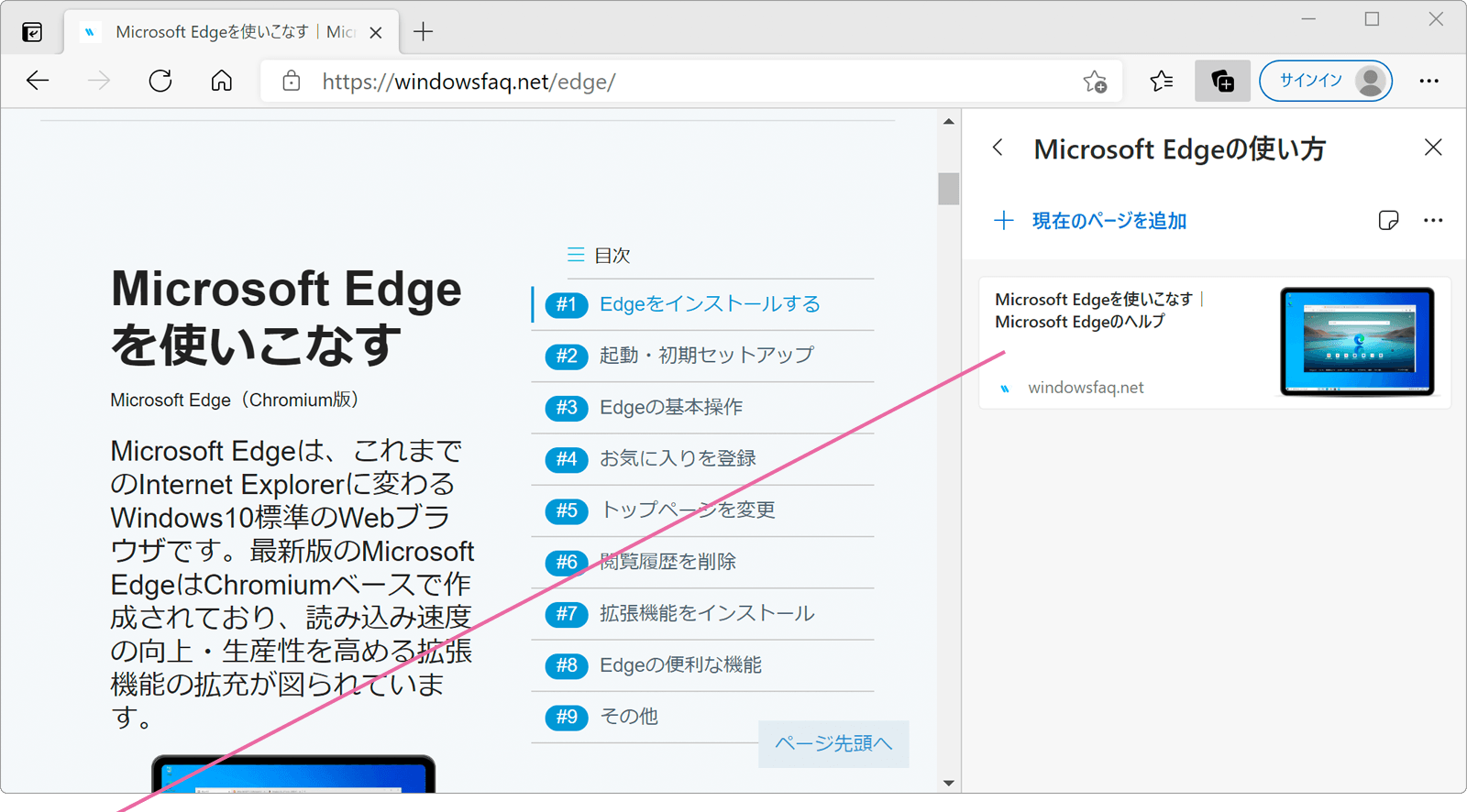The width and height of the screenshot is (1467, 812).
Task: Click the vertical scrollbar thumb
Action: [949, 189]
